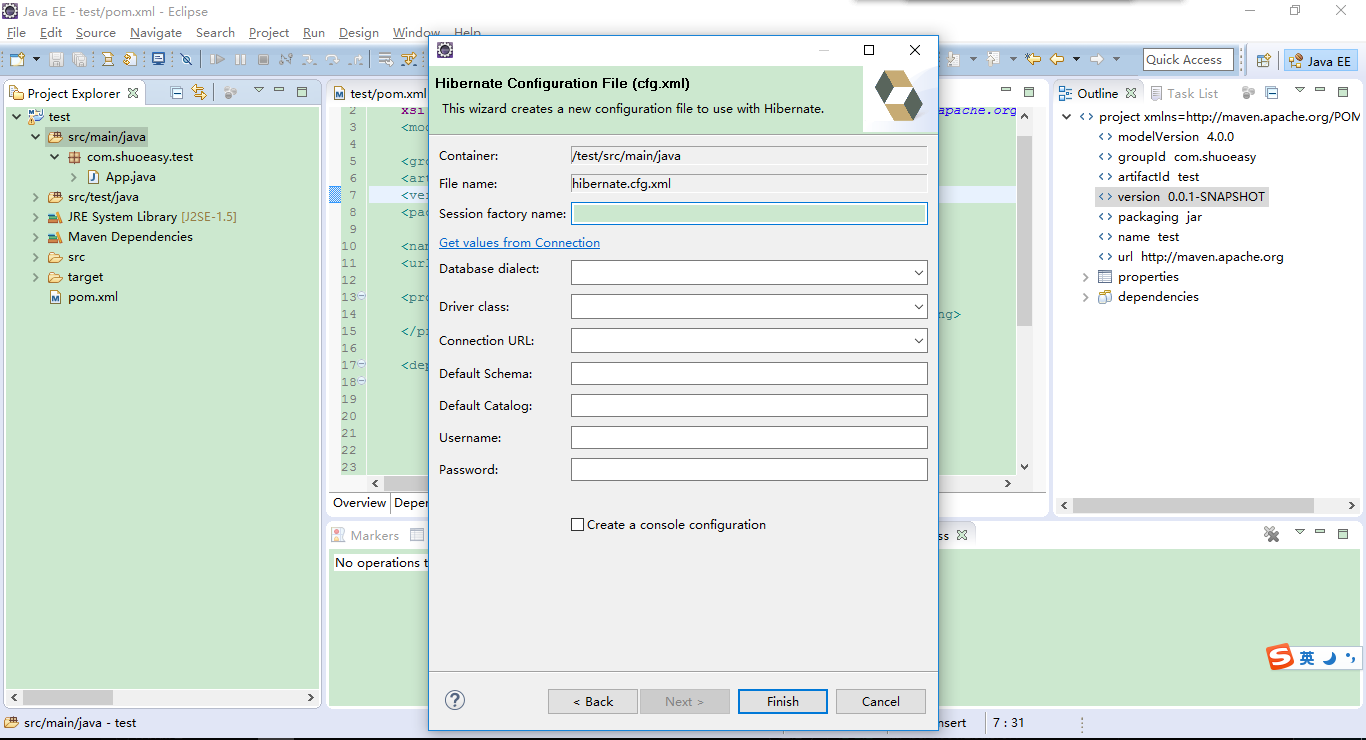This screenshot has width=1366, height=740.
Task: Expand the Maven Dependencies node
Action: (x=36, y=237)
